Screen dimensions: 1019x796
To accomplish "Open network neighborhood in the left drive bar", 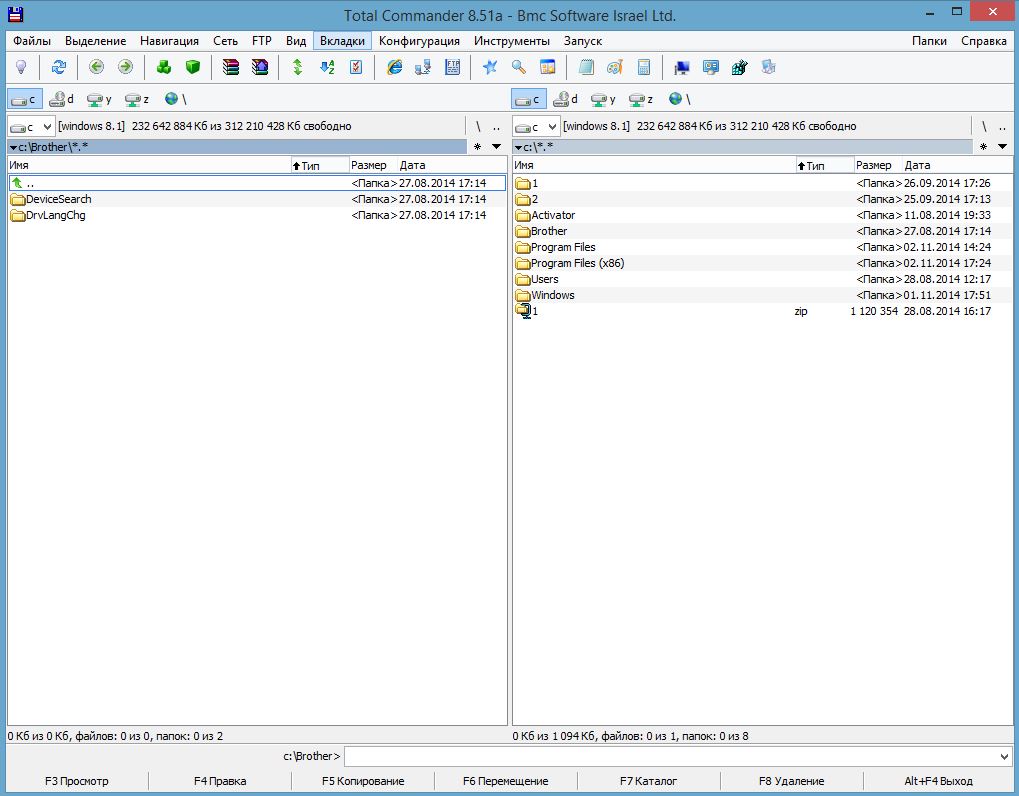I will tap(175, 99).
